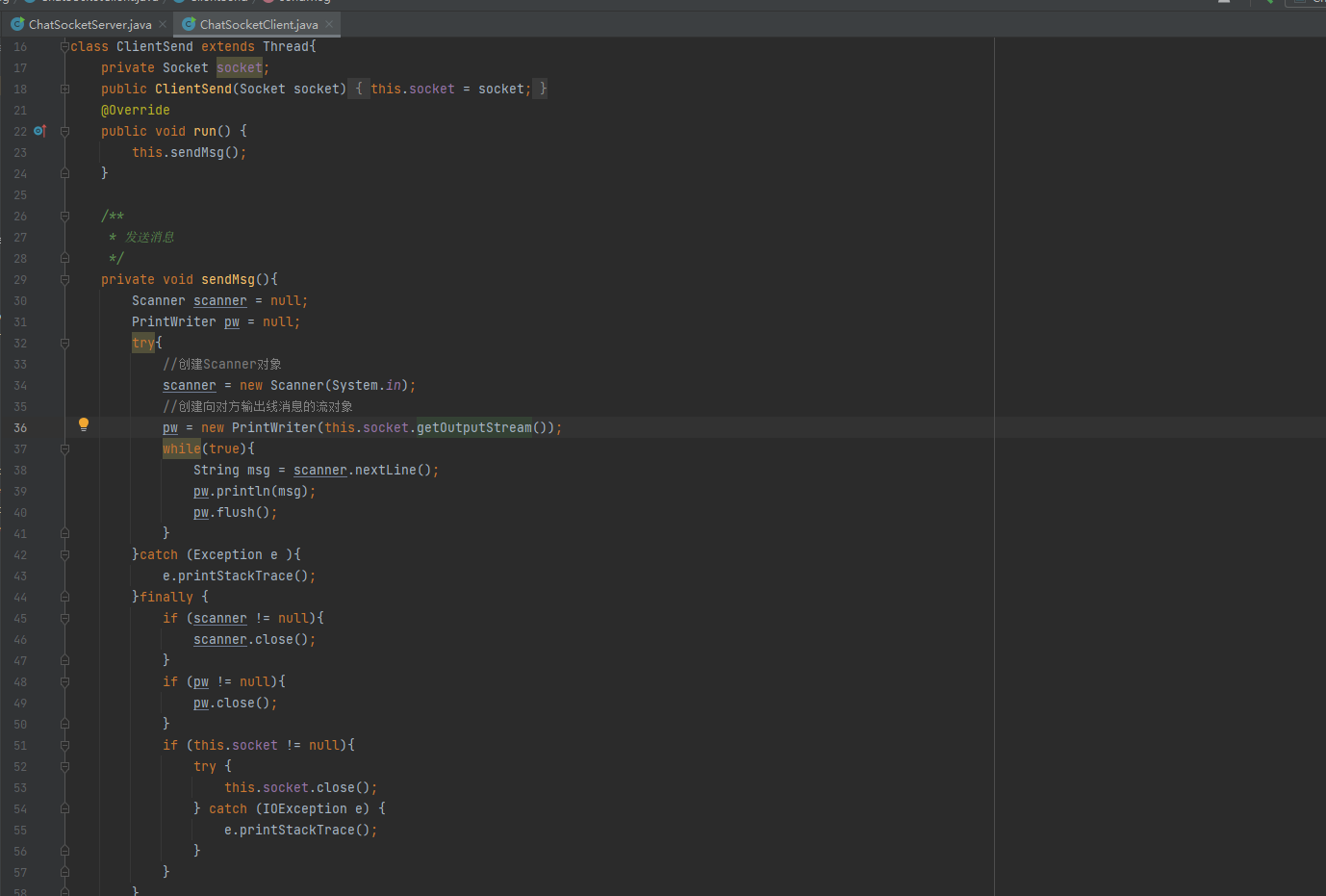Viewport: 1326px width, 896px height.
Task: Click the class file icon on ChatSocketServer.java tab
Action: click(x=17, y=24)
